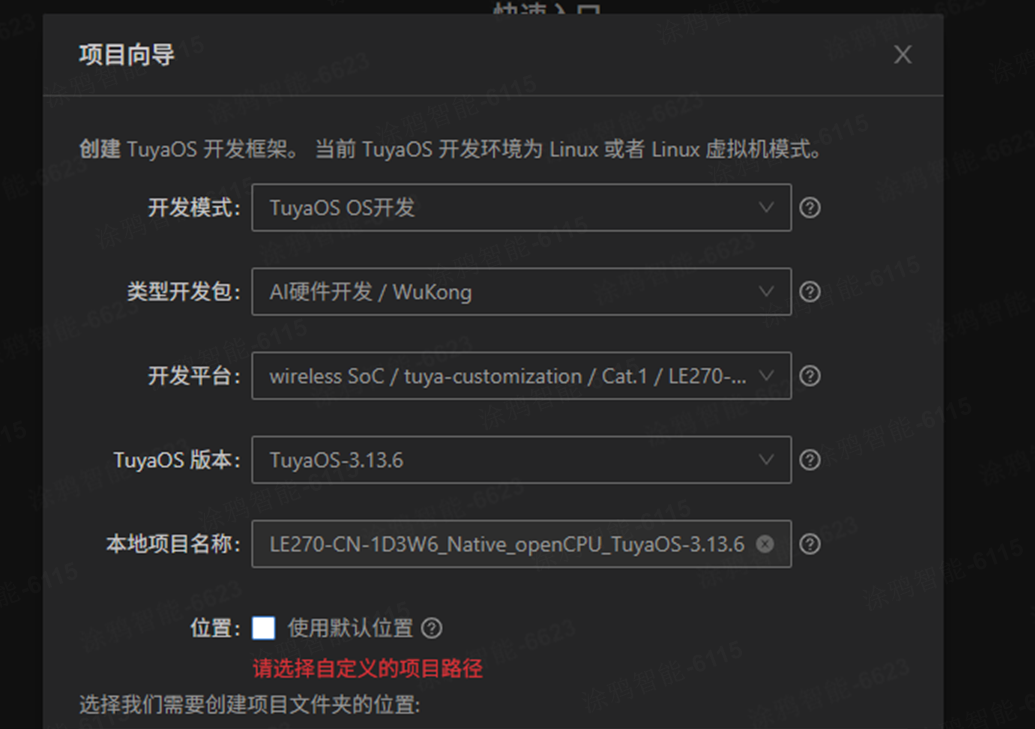Close the 项目向导 dialog
The width and height of the screenshot is (1035, 729).
(902, 54)
